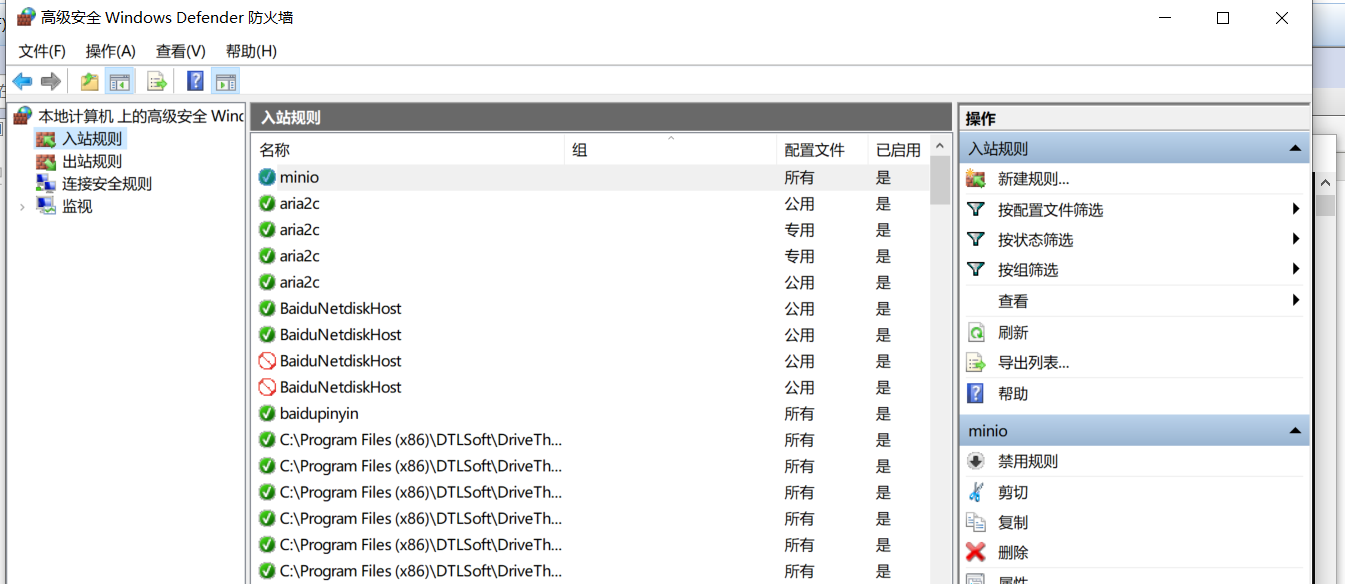The image size is (1345, 584).
Task: Create a rule with 新建规则... action
Action: click(1033, 179)
